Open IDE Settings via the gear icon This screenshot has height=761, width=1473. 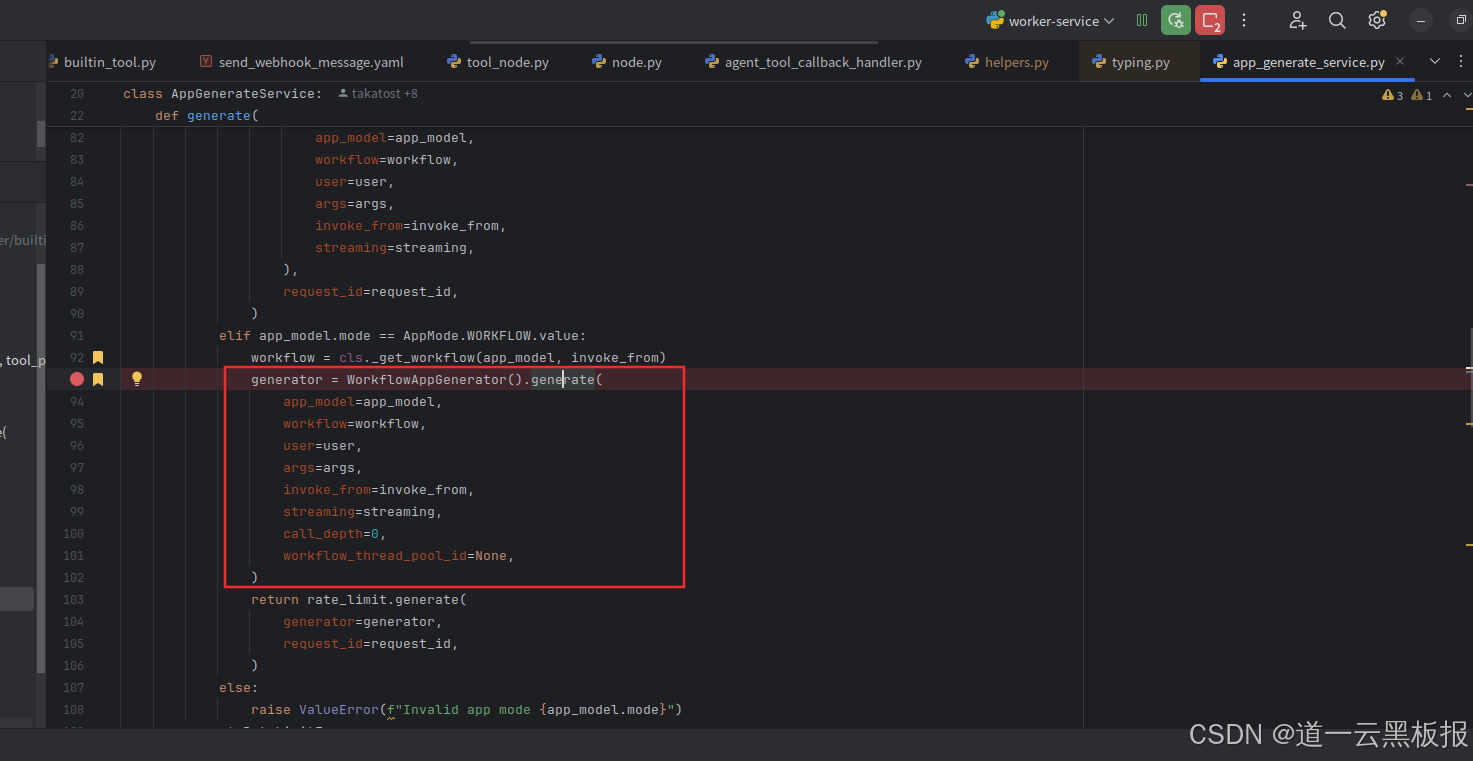coord(1377,20)
